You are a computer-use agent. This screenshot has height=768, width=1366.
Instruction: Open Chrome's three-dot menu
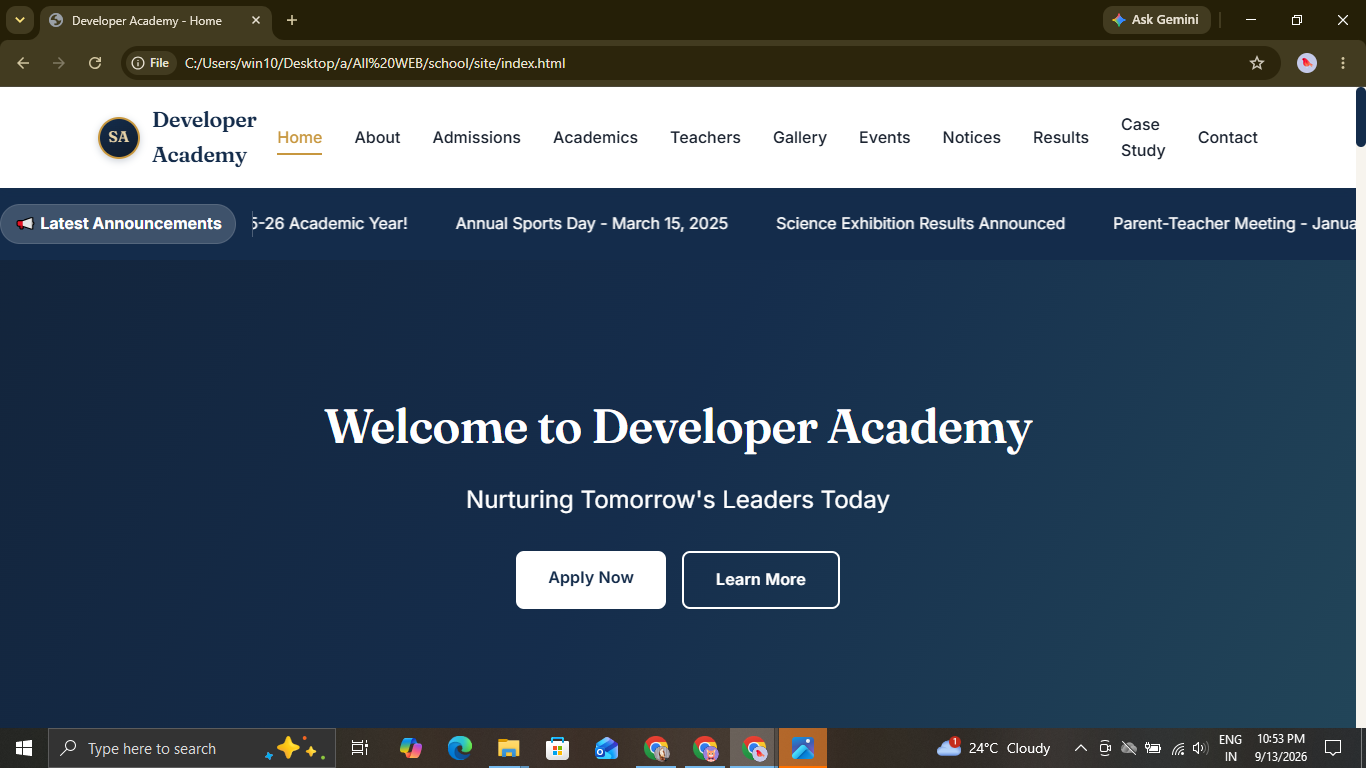pos(1343,63)
